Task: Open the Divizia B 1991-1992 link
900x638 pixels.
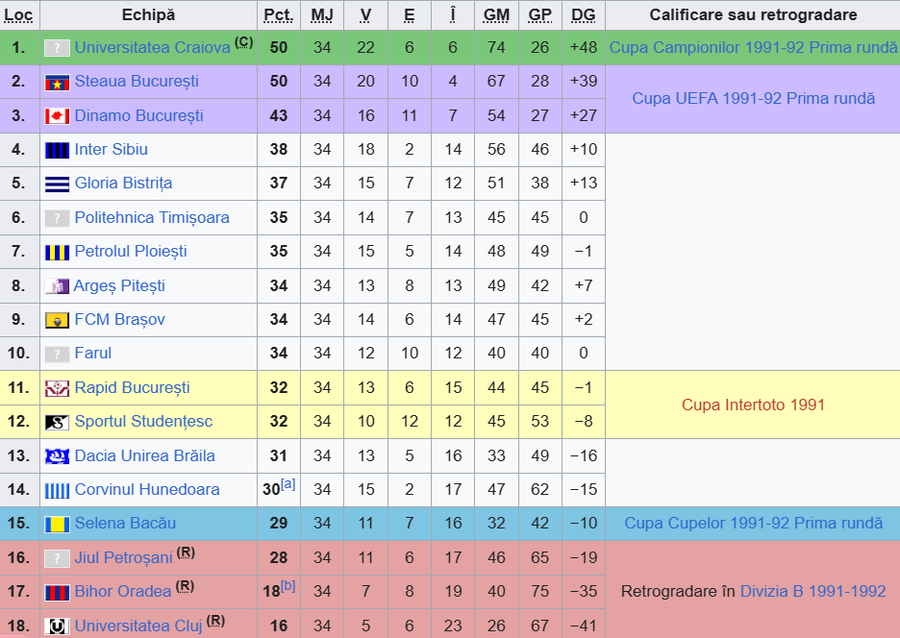Action: pos(812,592)
